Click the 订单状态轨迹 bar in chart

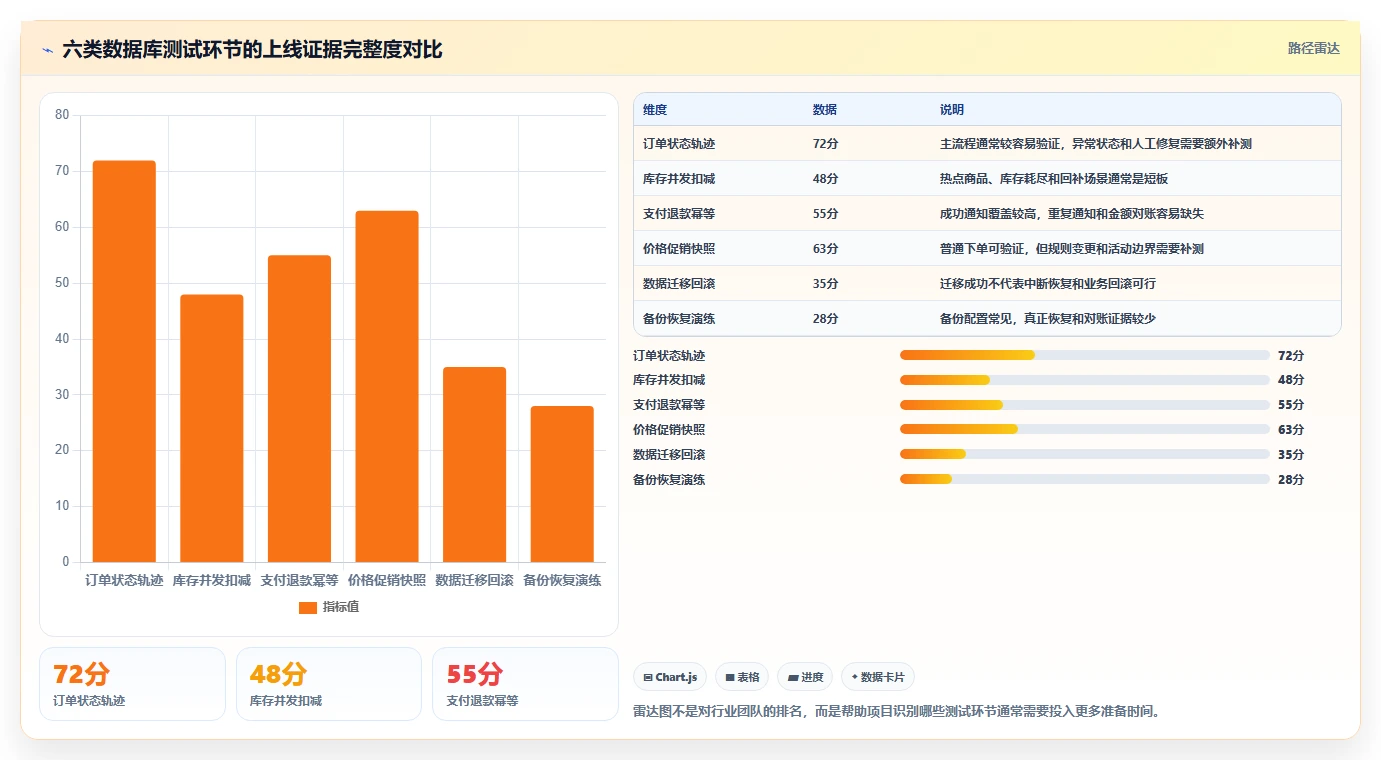coord(124,361)
